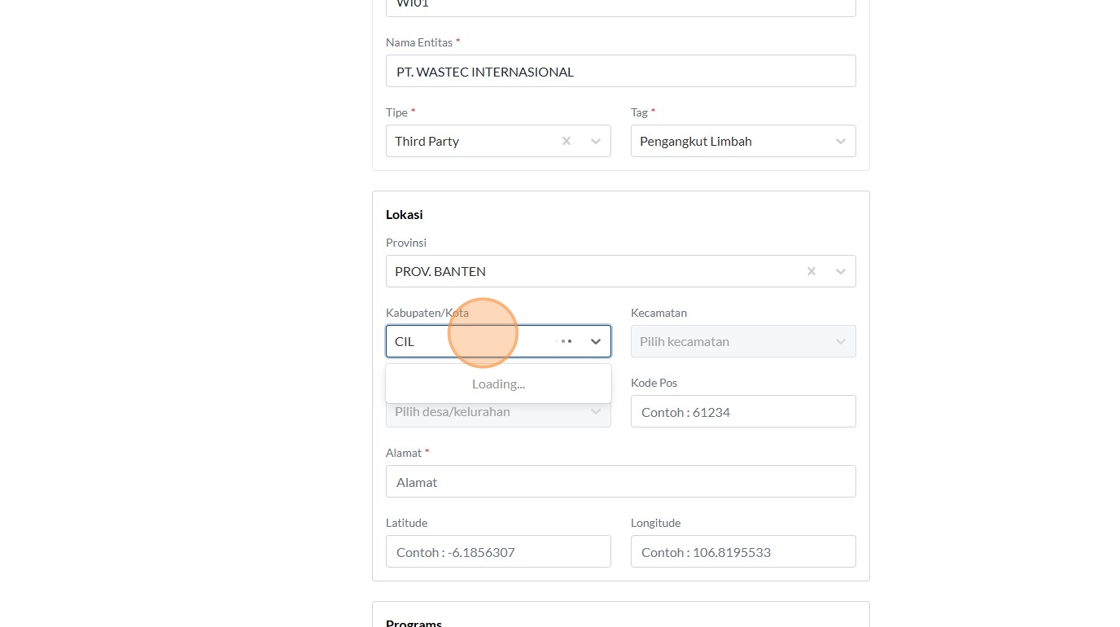This screenshot has width=1120, height=627.
Task: Clear the Tipe selection with X icon
Action: point(566,141)
